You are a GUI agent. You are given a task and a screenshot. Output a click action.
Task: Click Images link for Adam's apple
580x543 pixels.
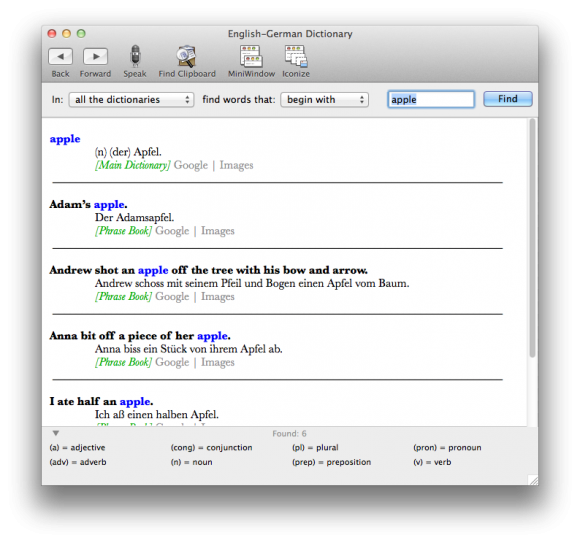pos(218,231)
